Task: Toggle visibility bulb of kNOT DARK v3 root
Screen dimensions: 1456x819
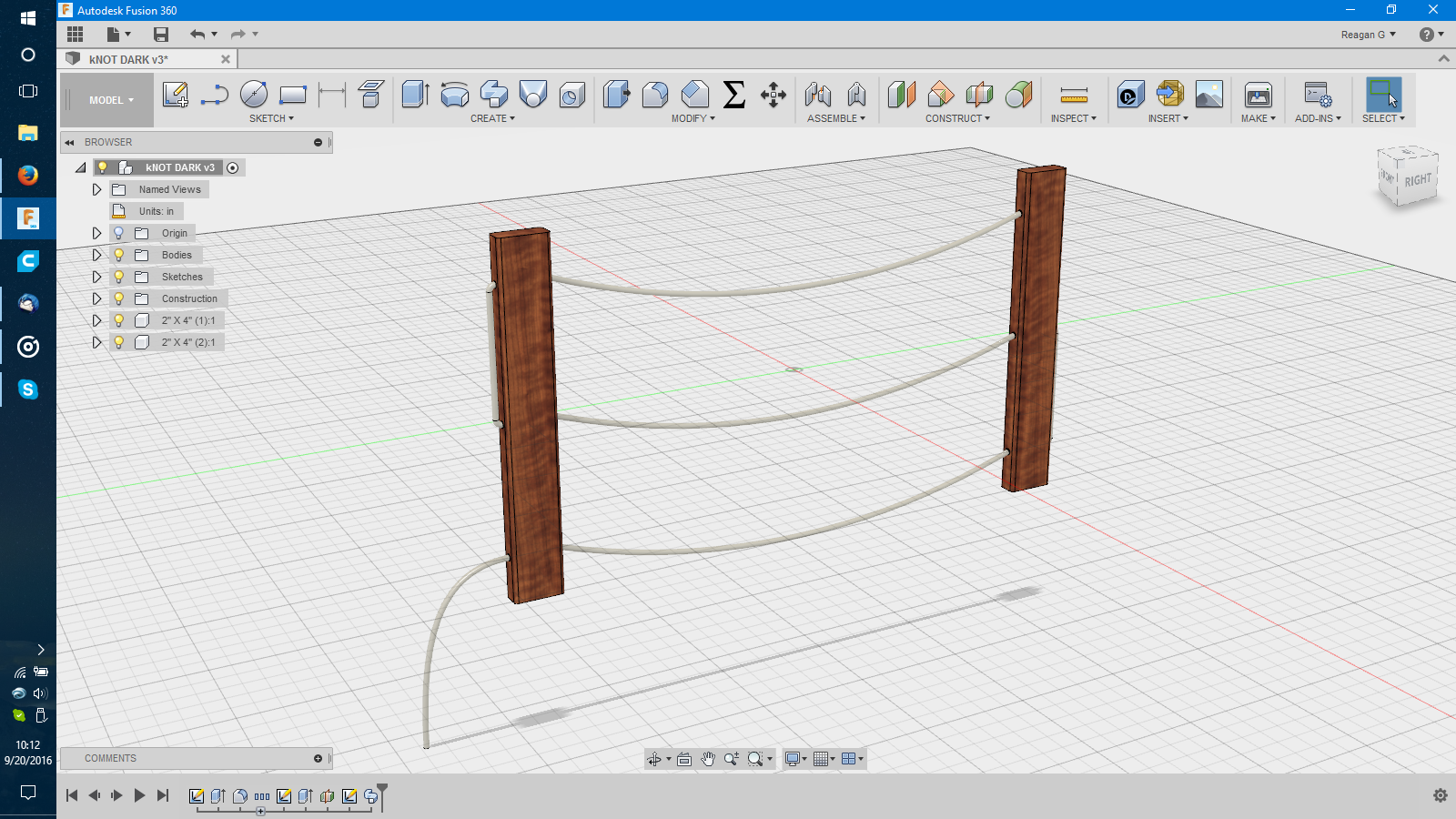Action: (103, 167)
